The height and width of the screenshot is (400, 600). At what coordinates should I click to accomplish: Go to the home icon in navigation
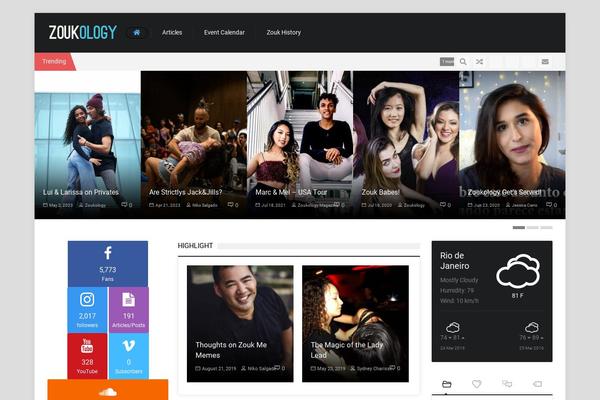[137, 33]
